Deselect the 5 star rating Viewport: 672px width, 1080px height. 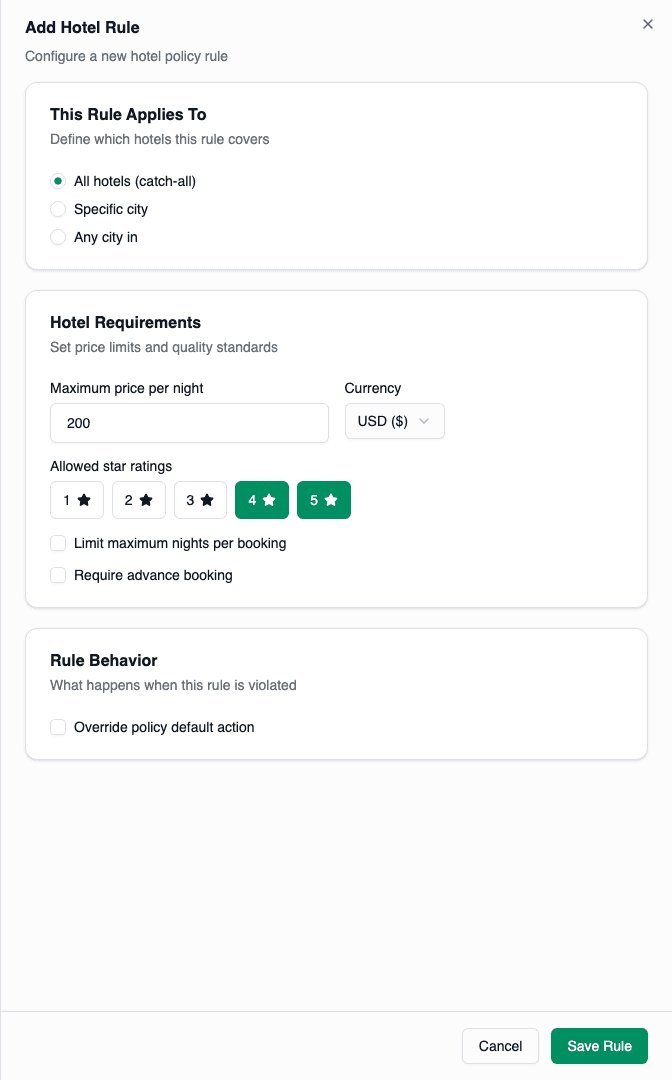tap(324, 500)
